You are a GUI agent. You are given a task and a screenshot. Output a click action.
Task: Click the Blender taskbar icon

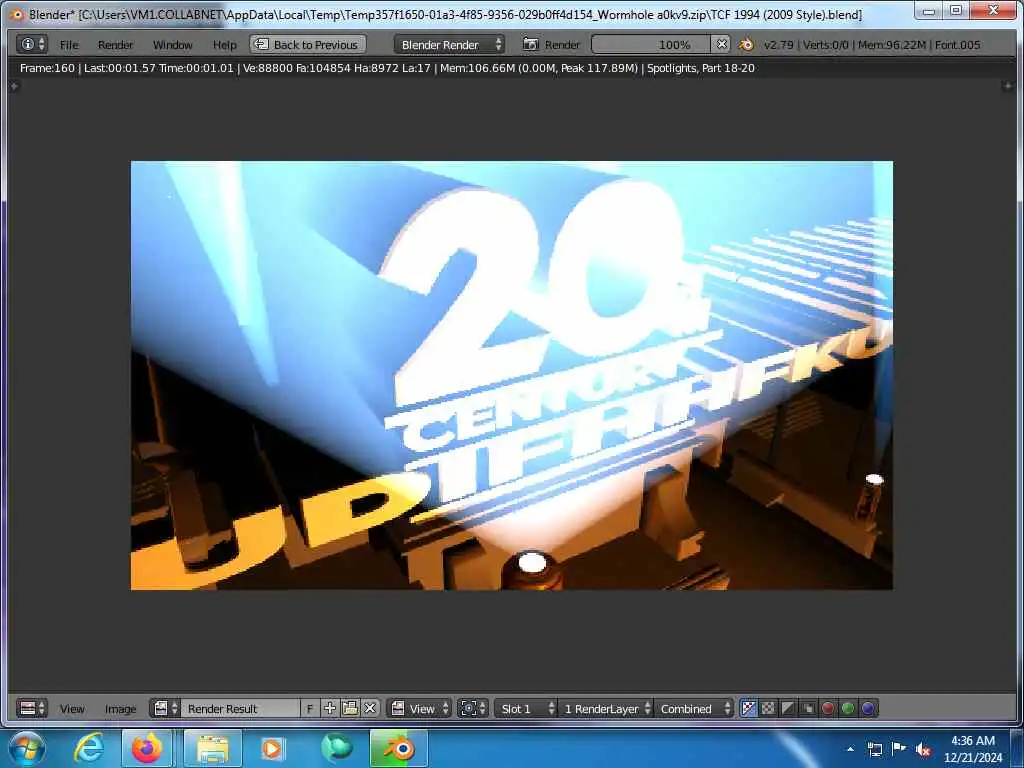pos(398,748)
